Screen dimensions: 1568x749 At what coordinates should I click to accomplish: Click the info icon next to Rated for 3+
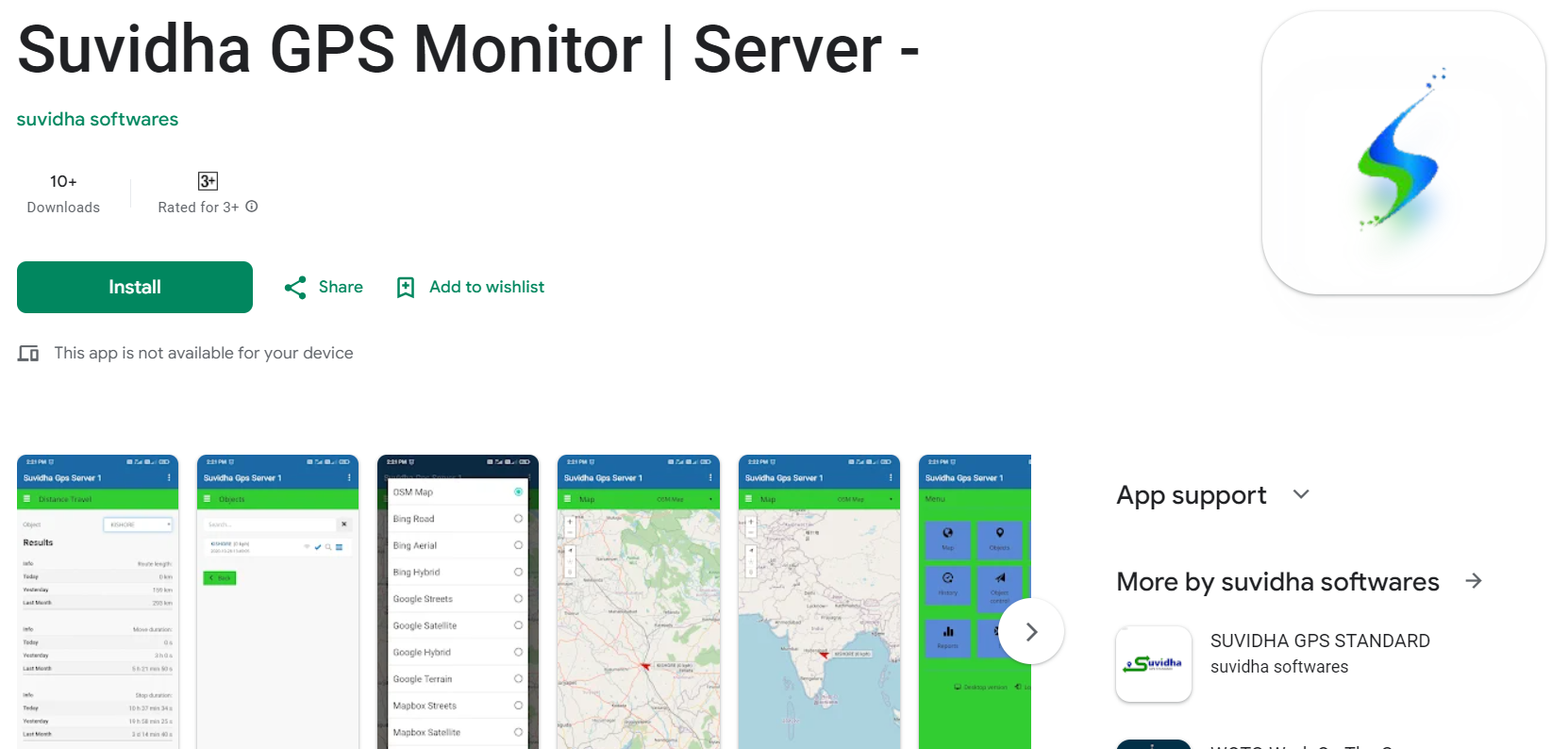pos(252,207)
